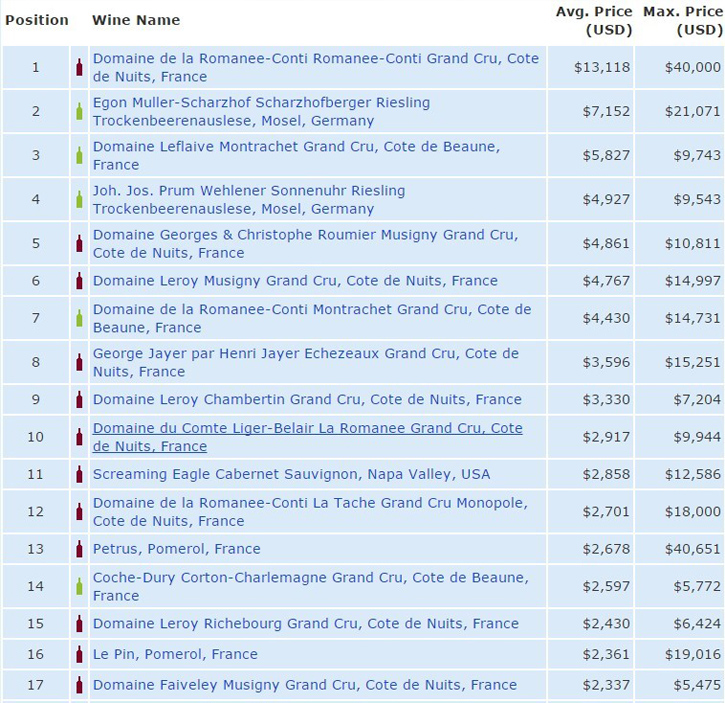This screenshot has height=703, width=725.
Task: Open Domaine Faiveley Musigny Grand Cru link
Action: tap(305, 685)
